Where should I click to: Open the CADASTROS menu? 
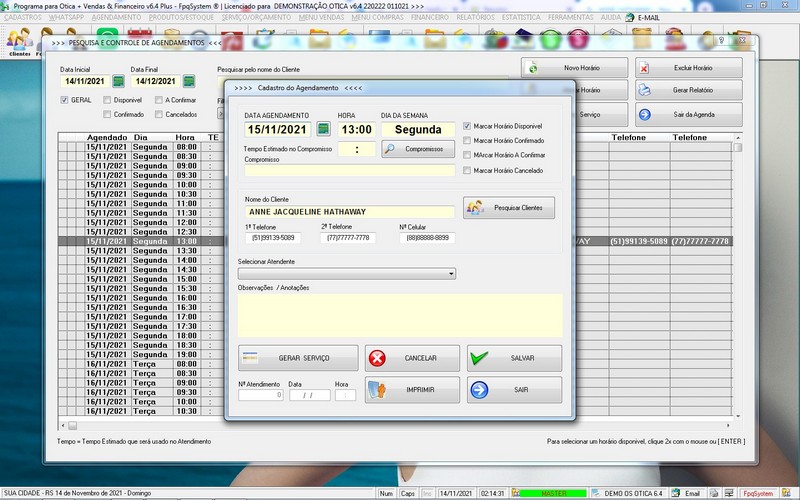tap(23, 17)
